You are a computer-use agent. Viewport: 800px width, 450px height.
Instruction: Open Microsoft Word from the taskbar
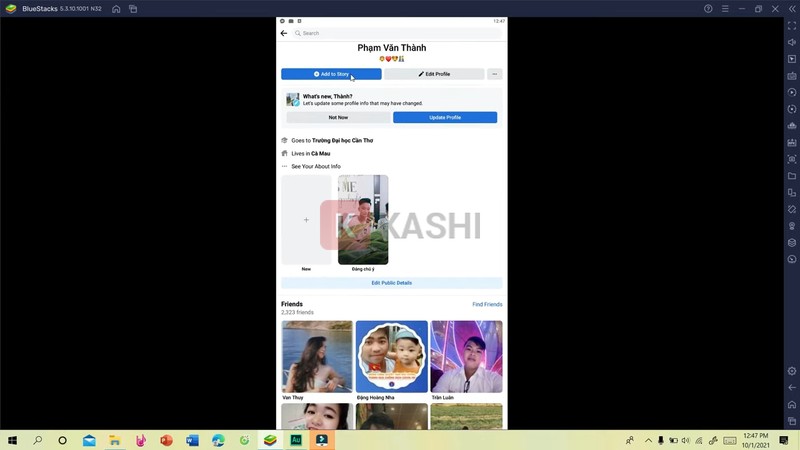click(x=192, y=440)
